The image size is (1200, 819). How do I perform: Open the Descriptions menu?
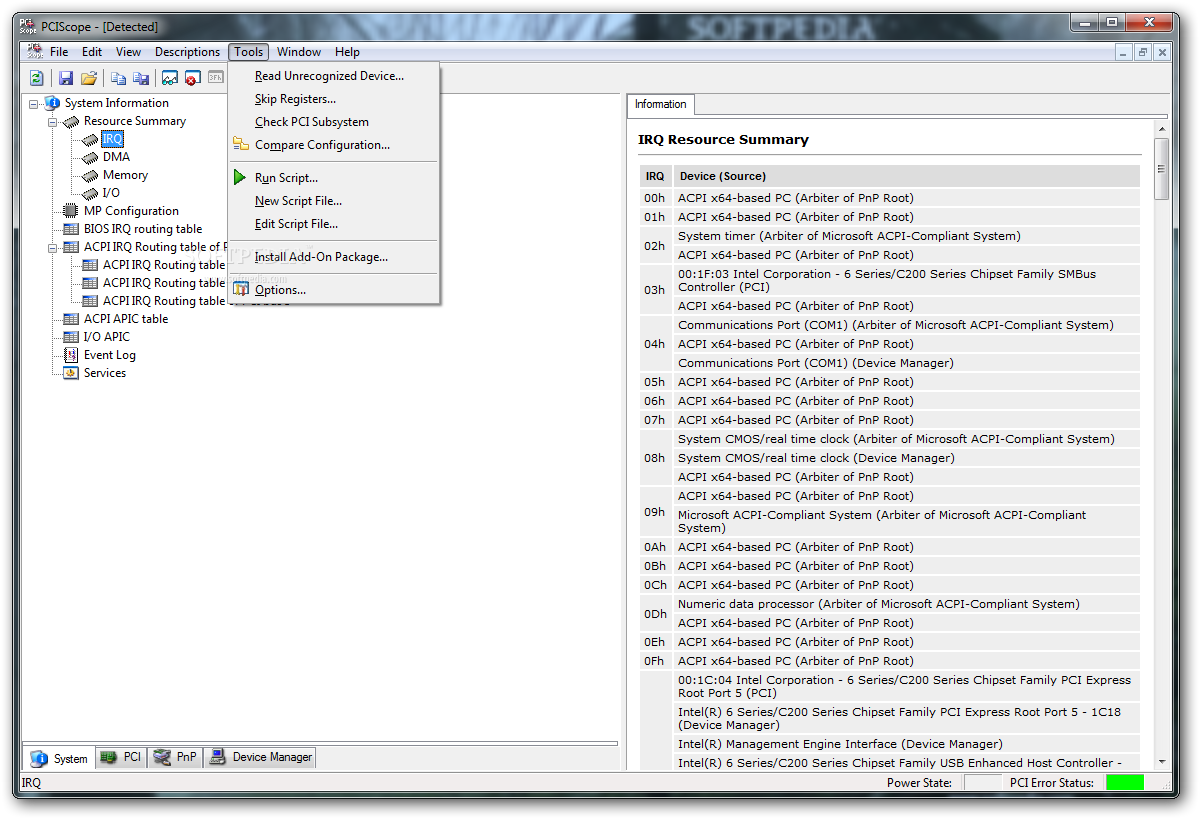[187, 52]
